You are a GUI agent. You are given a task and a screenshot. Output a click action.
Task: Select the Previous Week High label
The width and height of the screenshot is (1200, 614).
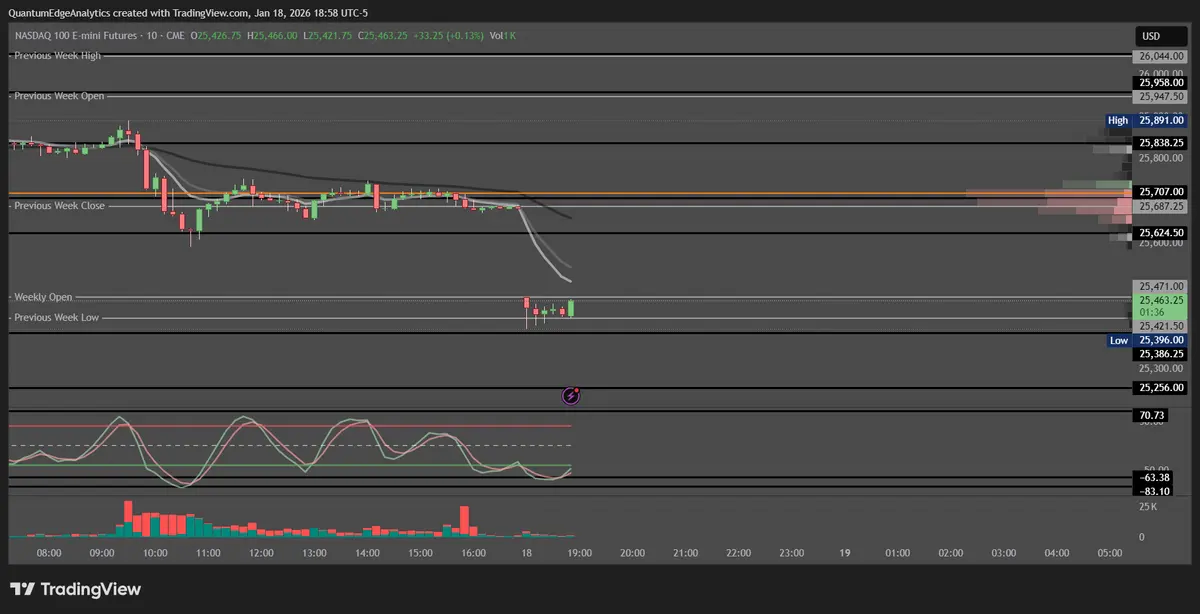(x=58, y=56)
